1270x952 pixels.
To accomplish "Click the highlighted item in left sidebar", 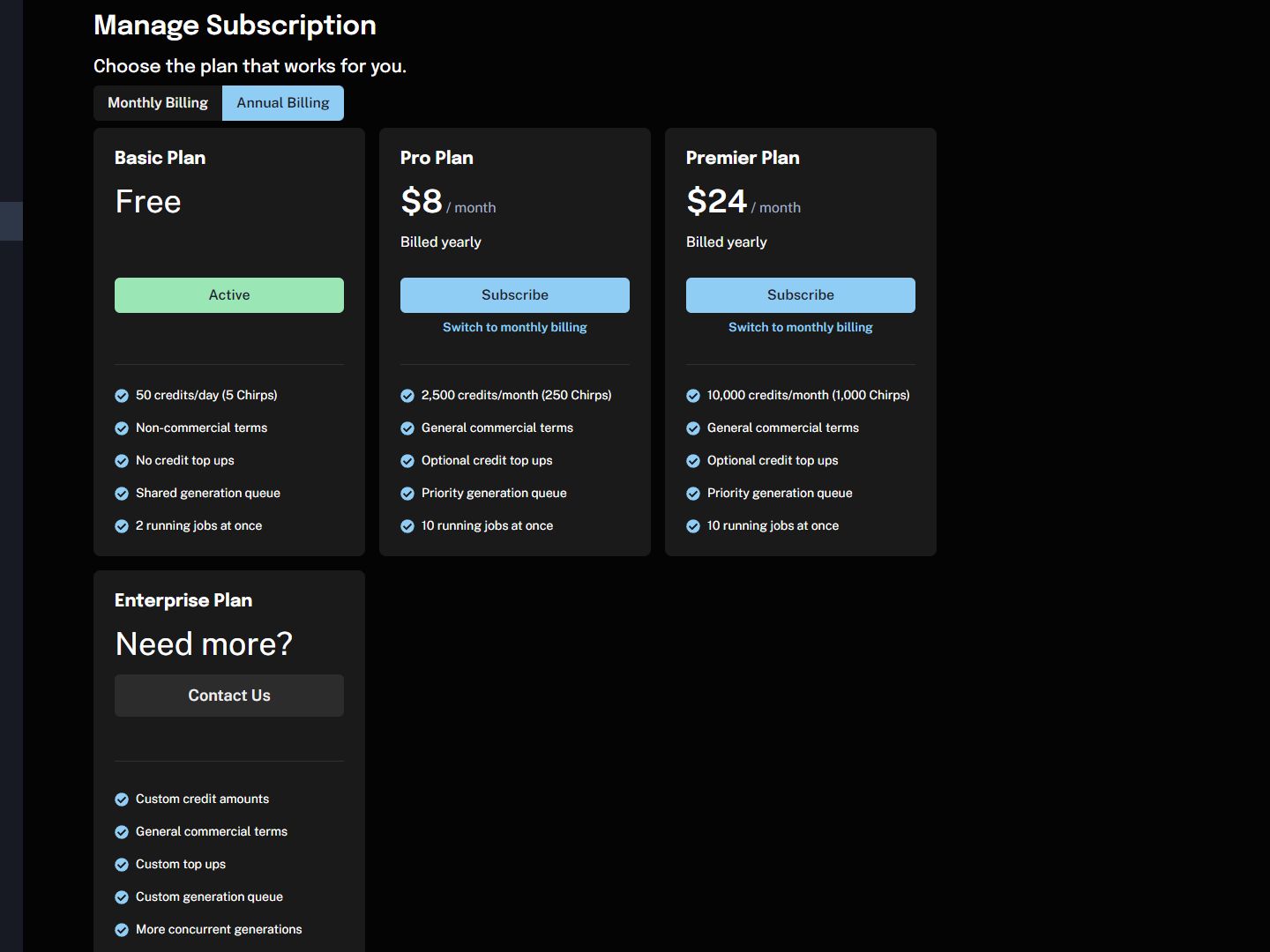I will pos(11,221).
